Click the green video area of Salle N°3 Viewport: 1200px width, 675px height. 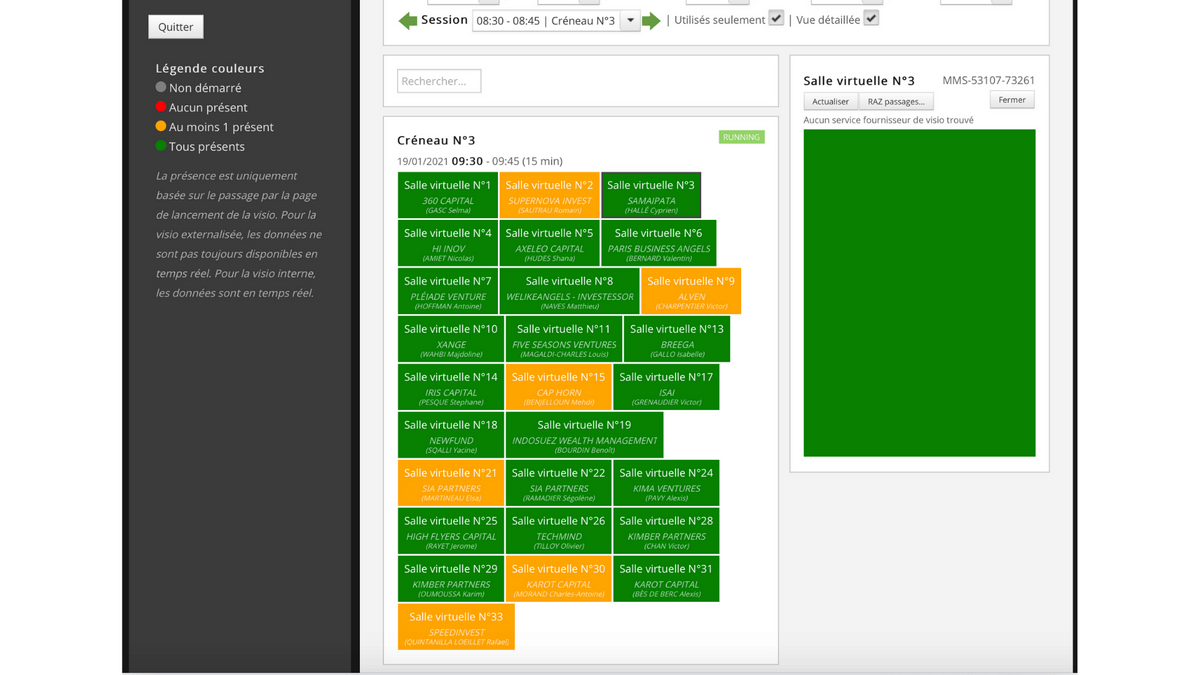919,293
